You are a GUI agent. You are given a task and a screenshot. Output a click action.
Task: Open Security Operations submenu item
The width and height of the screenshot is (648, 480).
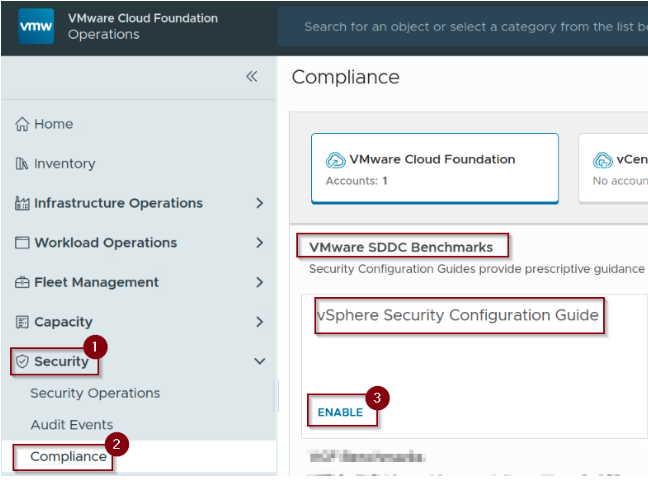[x=95, y=393]
